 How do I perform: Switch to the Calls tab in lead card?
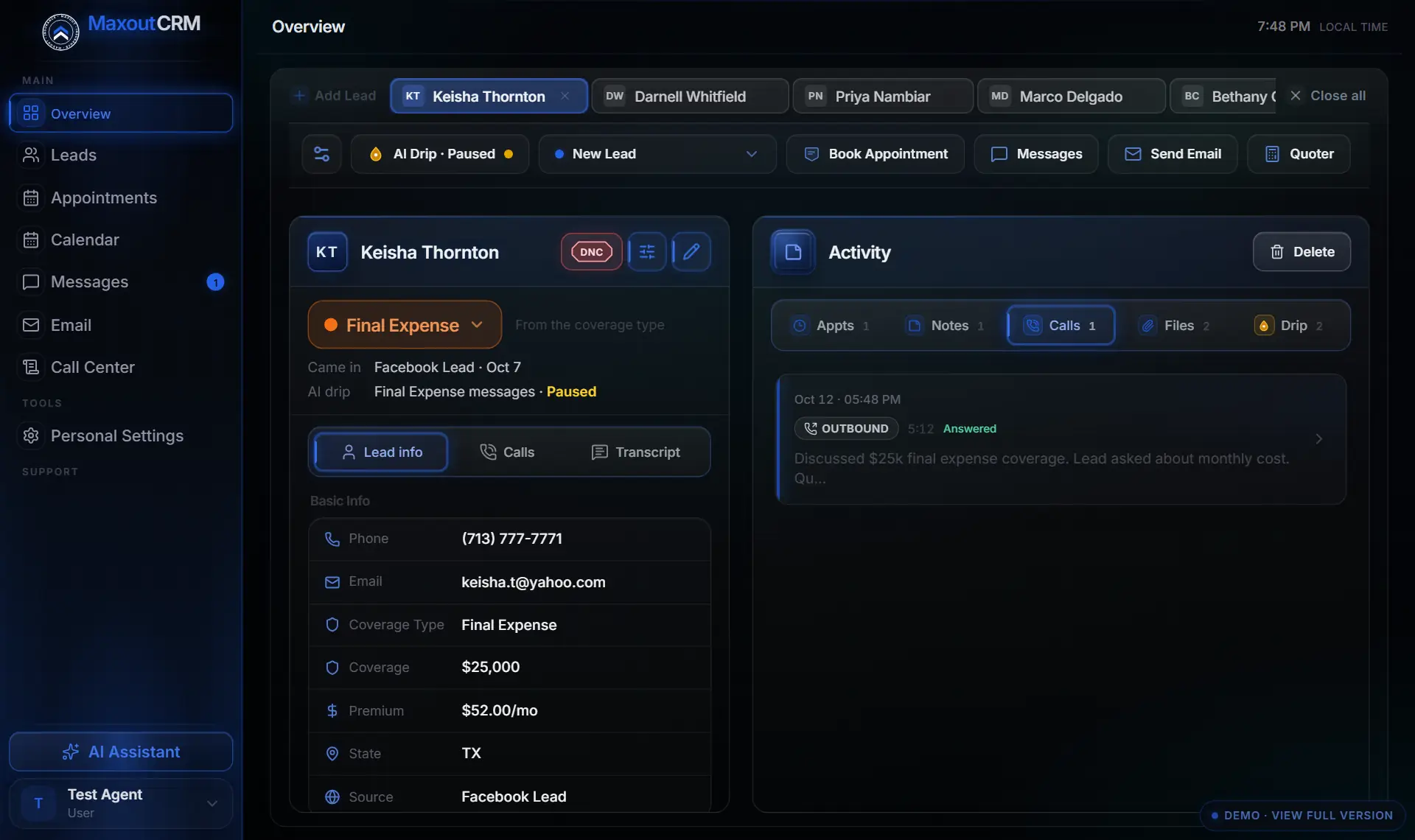point(507,452)
